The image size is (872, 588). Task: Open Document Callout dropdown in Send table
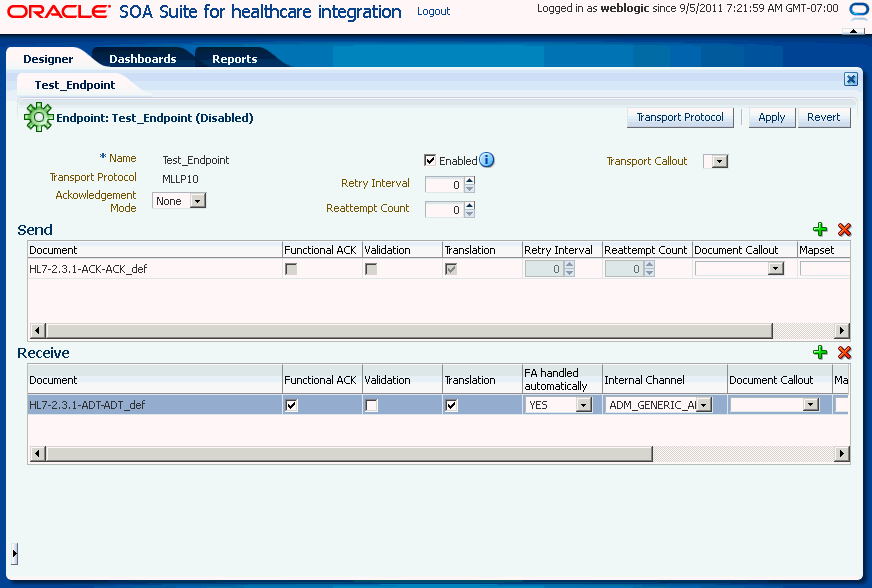pyautogui.click(x=776, y=269)
